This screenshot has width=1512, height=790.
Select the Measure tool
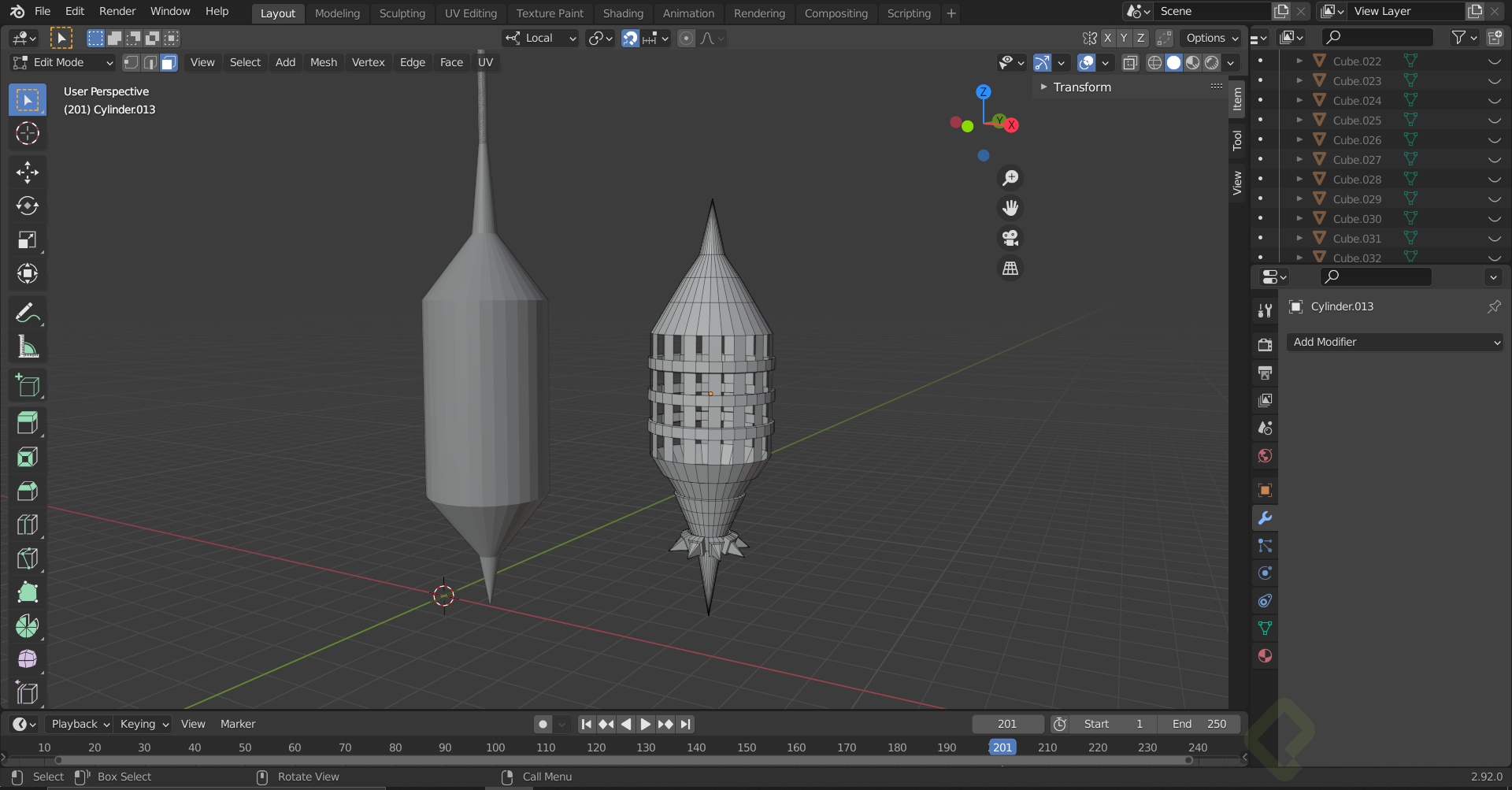click(x=28, y=347)
